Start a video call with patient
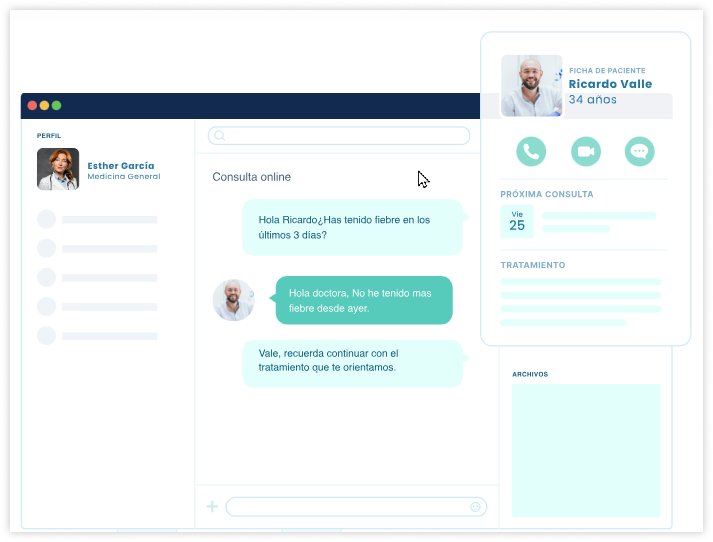 [585, 151]
